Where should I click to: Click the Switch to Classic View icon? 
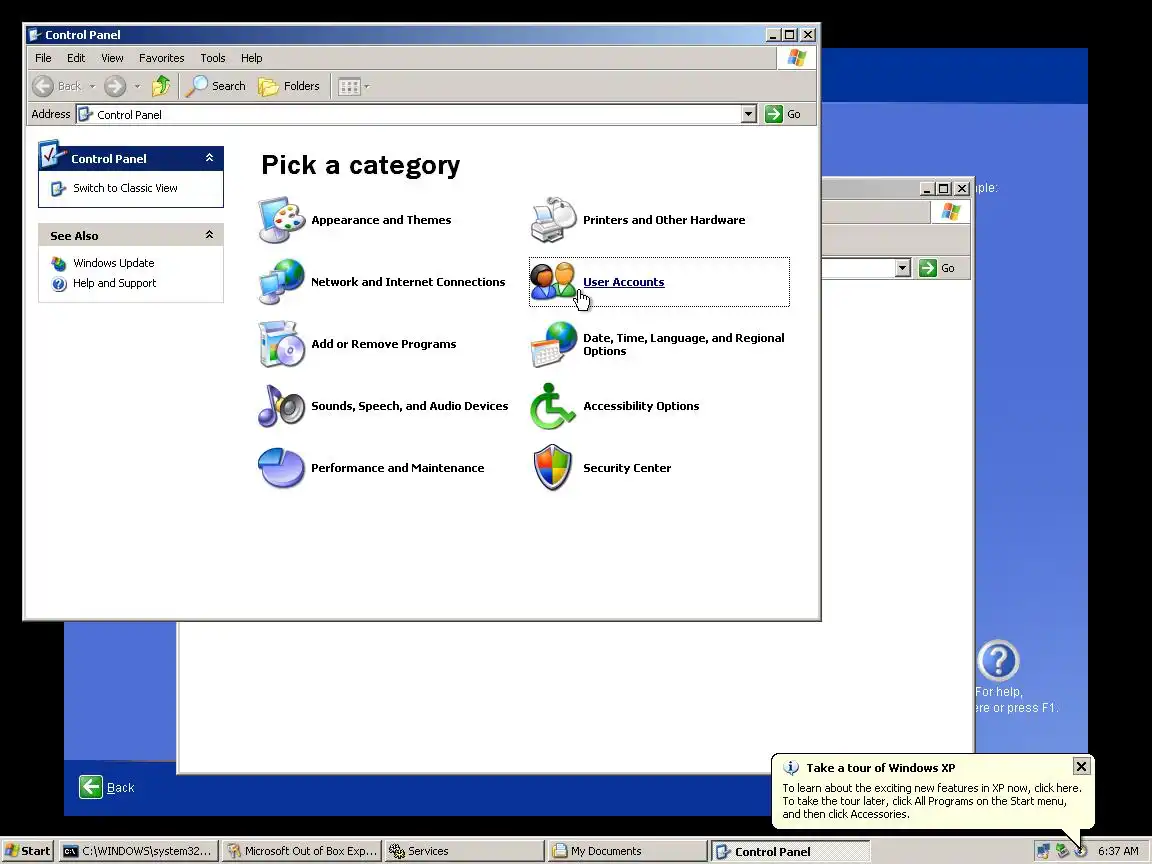pyautogui.click(x=59, y=189)
